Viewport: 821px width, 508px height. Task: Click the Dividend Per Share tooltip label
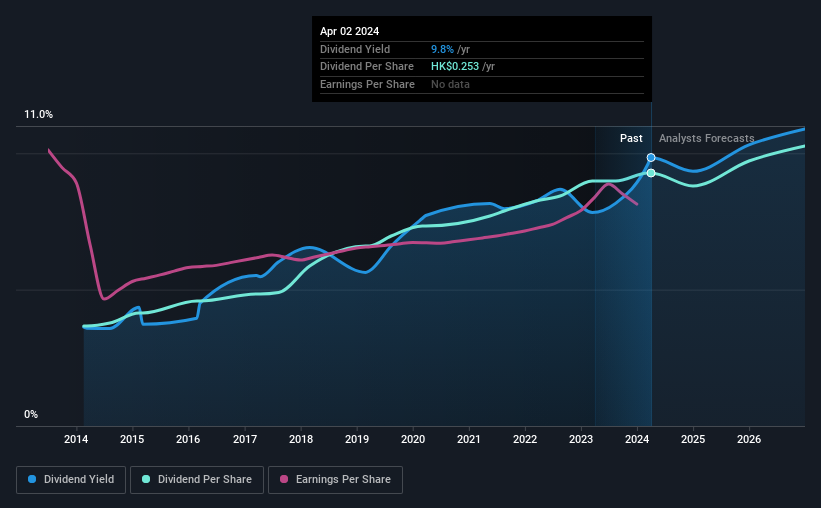coord(367,67)
